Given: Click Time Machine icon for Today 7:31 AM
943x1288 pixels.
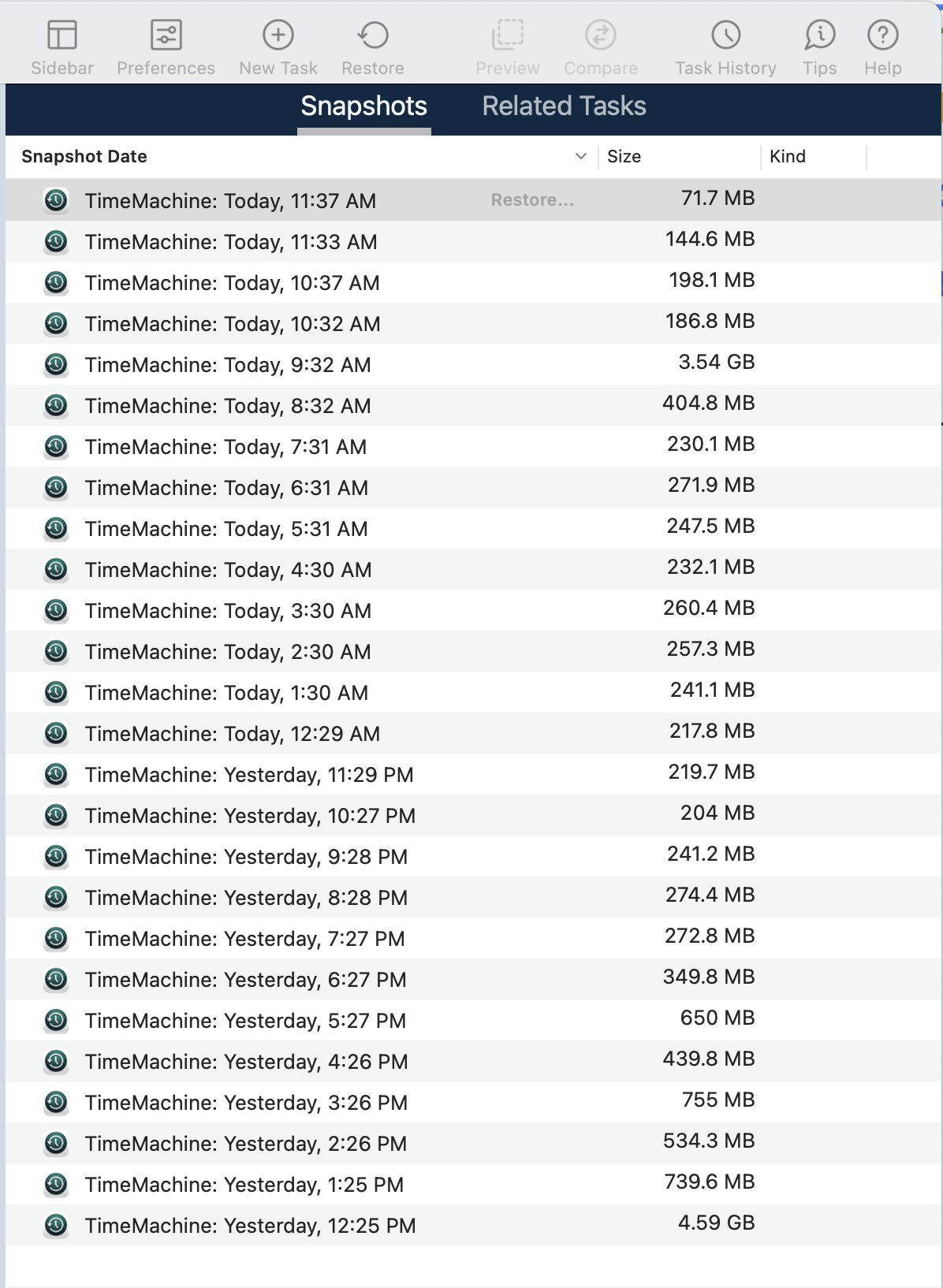Looking at the screenshot, I should 56,446.
